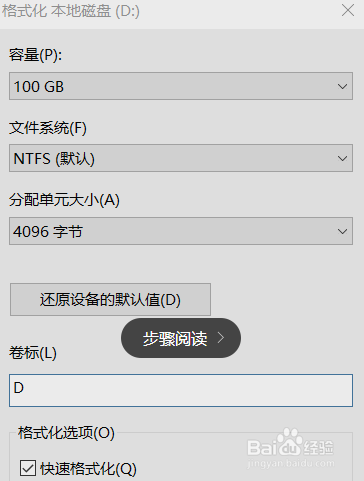This screenshot has height=481, width=364.
Task: Click the 格式化选项(O) group heading
Action: [x=66, y=433]
